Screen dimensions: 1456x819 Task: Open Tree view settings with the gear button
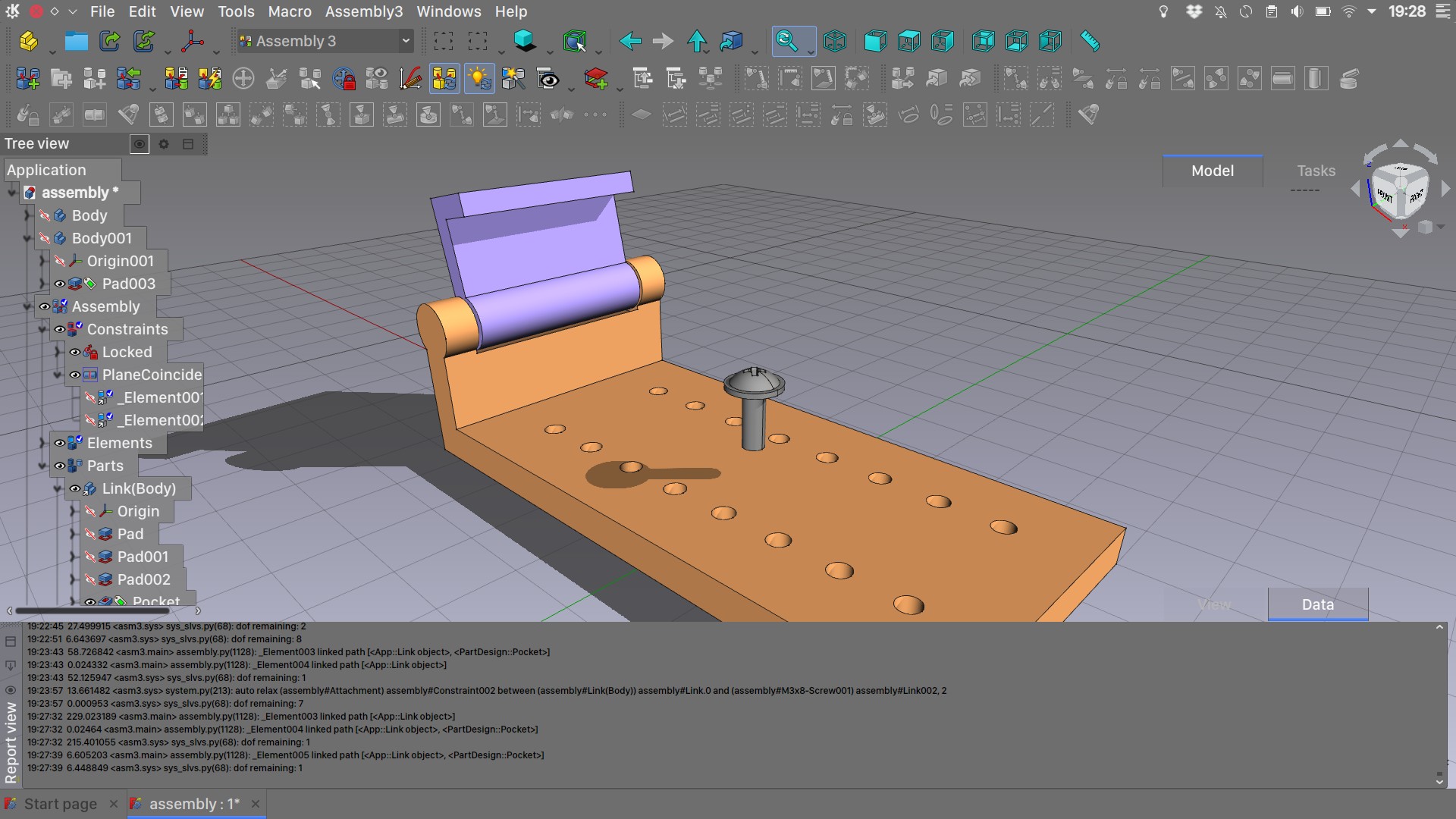pos(164,144)
